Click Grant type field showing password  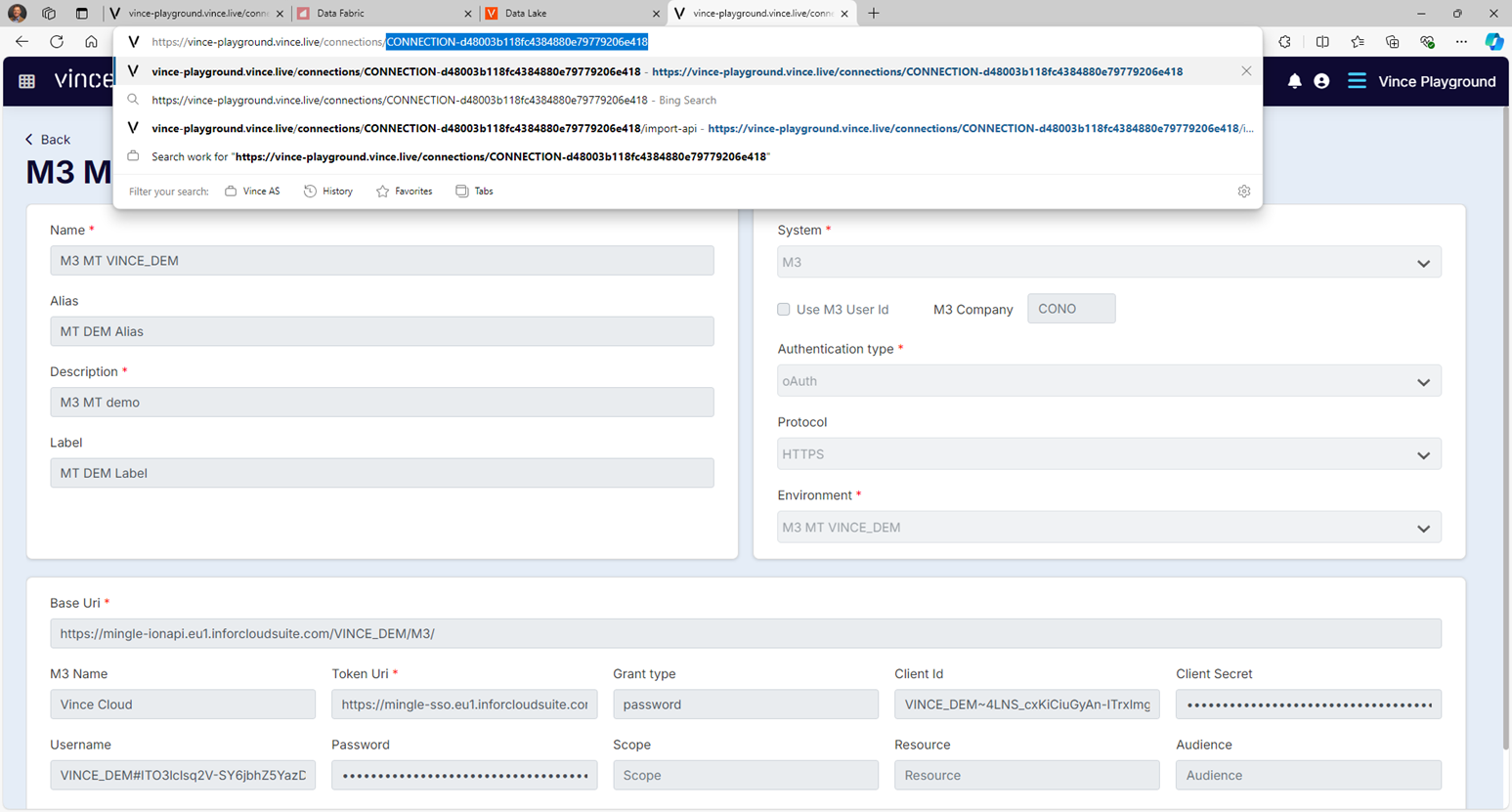[746, 705]
